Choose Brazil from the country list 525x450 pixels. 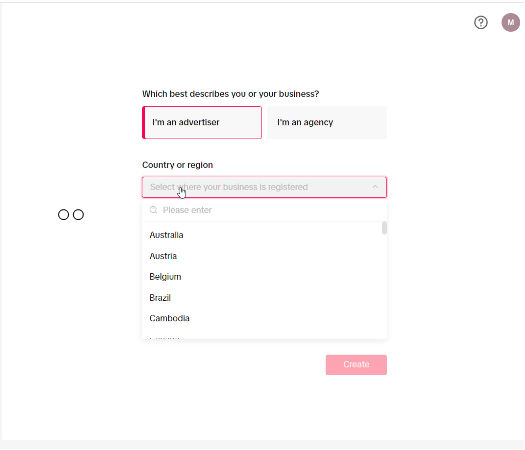pyautogui.click(x=265, y=297)
